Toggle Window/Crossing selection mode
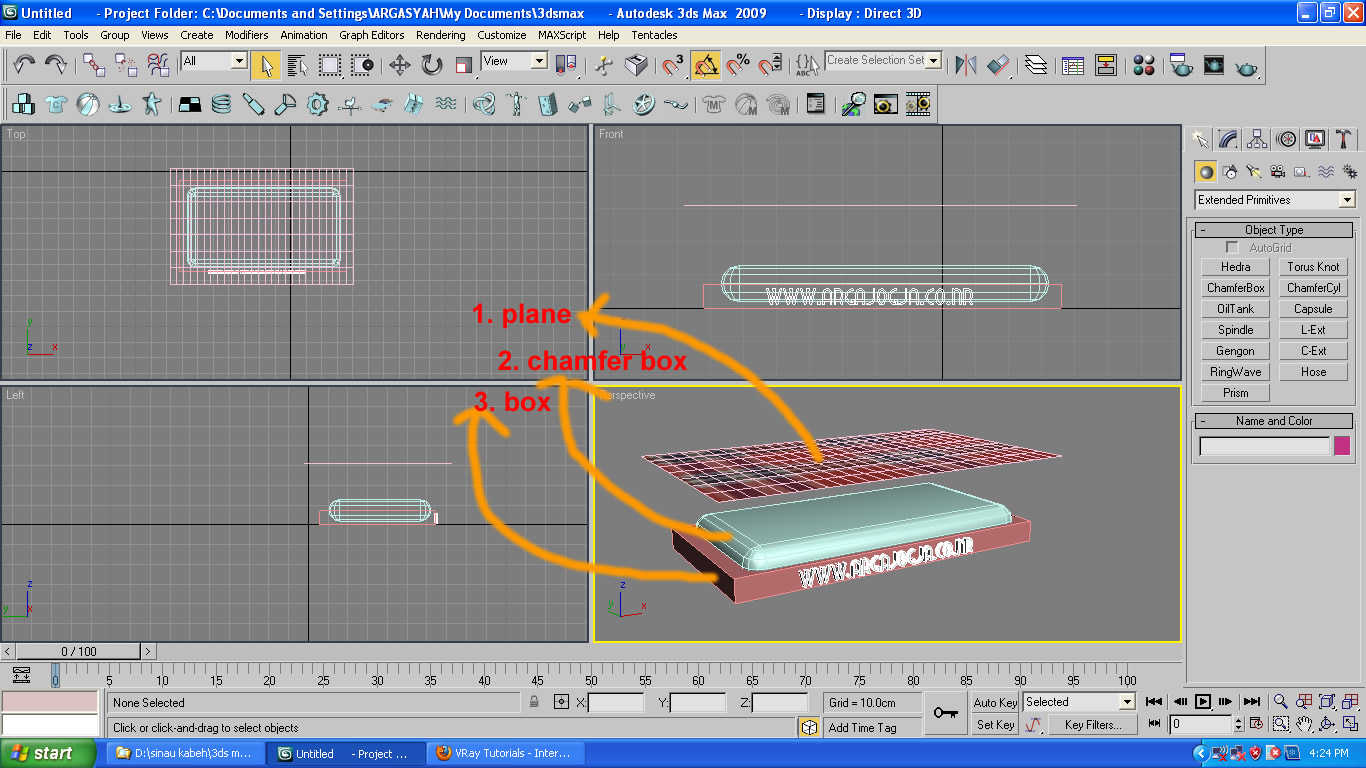The image size is (1366, 768). pos(362,65)
